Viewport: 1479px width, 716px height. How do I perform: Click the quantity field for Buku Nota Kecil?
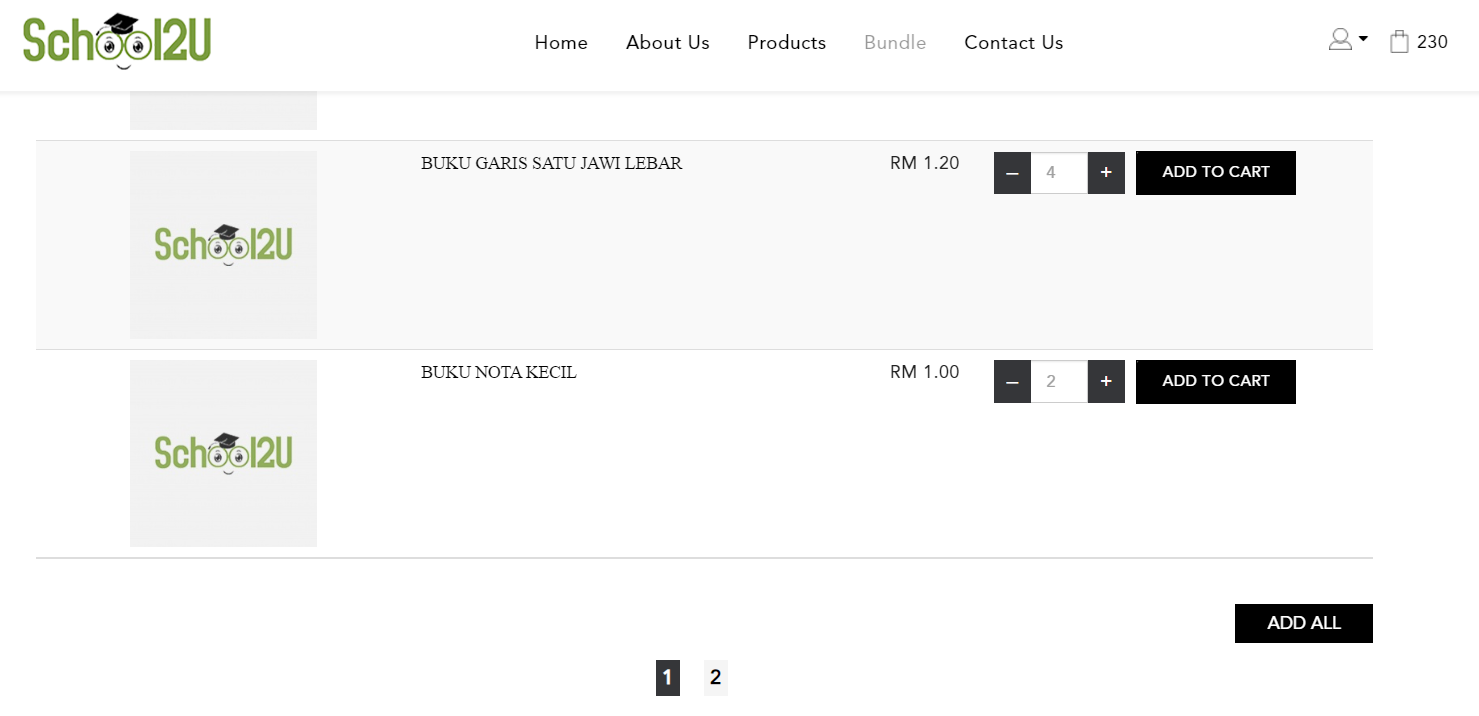[1059, 382]
